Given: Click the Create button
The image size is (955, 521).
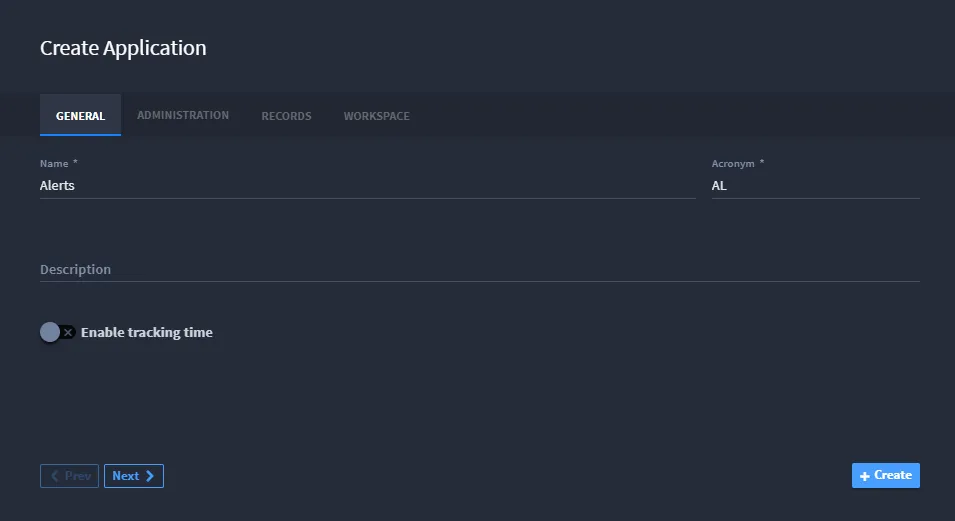Looking at the screenshot, I should pyautogui.click(x=886, y=475).
